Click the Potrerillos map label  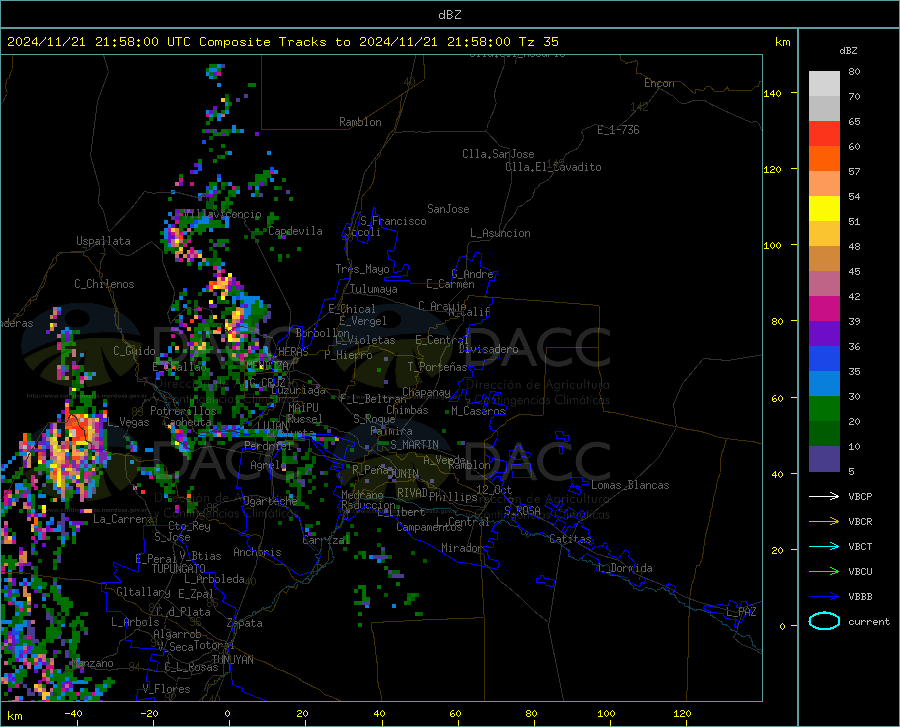[183, 411]
